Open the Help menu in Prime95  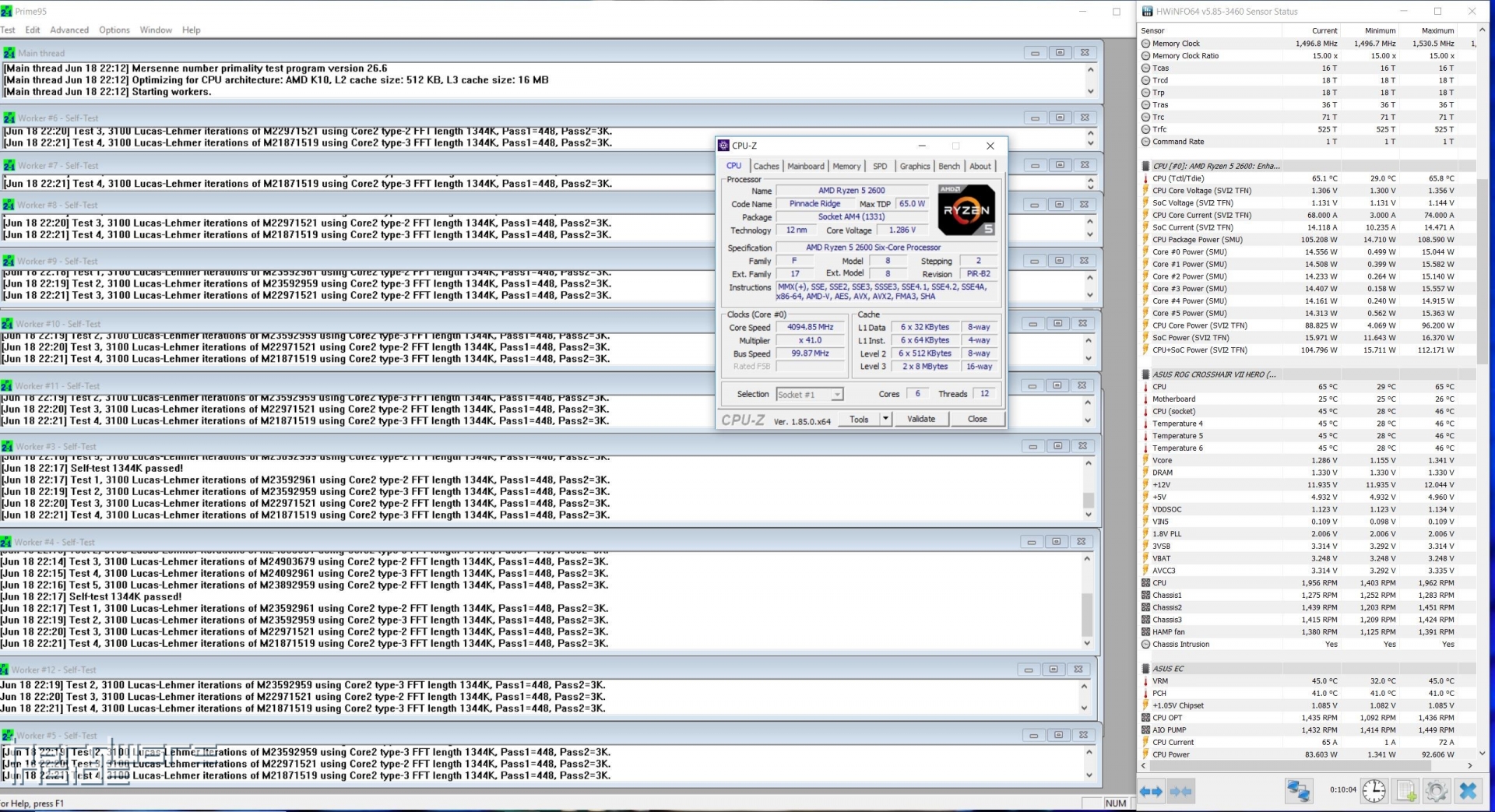pyautogui.click(x=192, y=30)
